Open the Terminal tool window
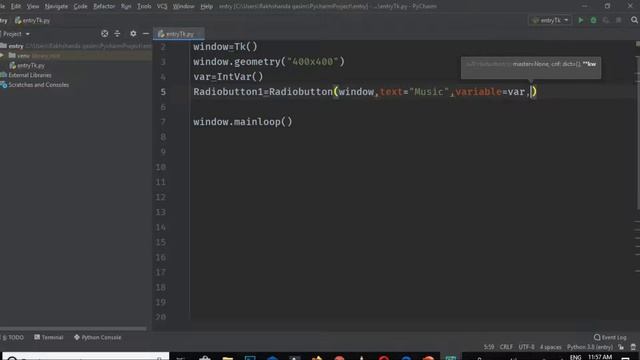The width and height of the screenshot is (640, 360). (49, 338)
